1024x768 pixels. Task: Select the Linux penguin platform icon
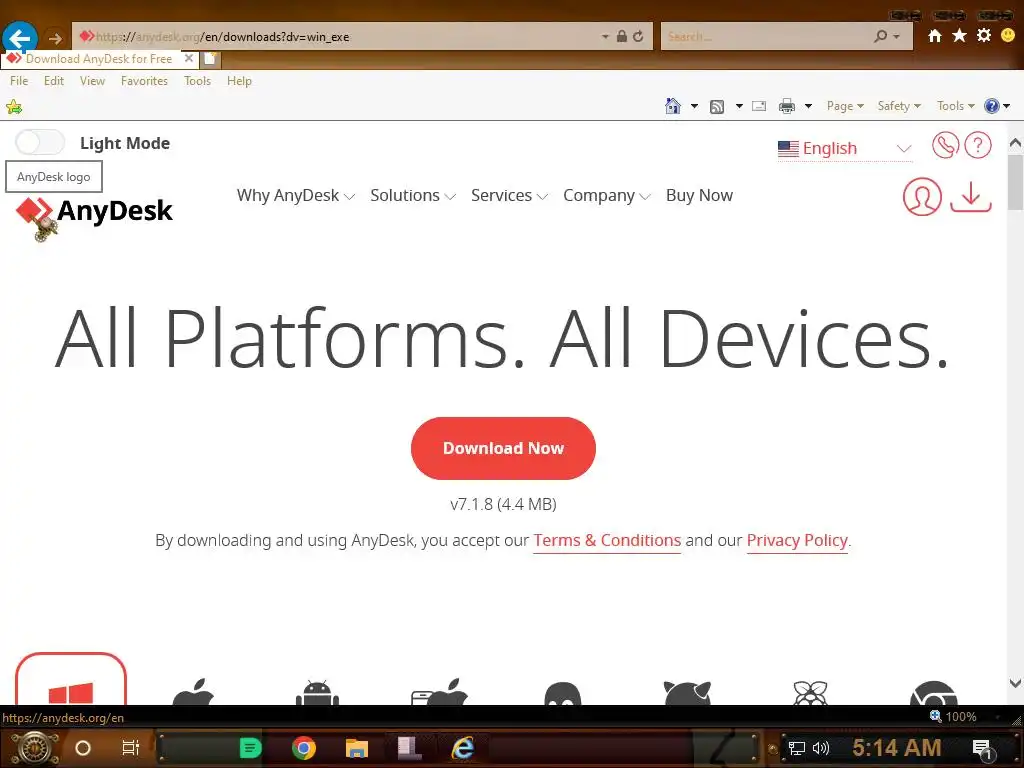coord(562,693)
